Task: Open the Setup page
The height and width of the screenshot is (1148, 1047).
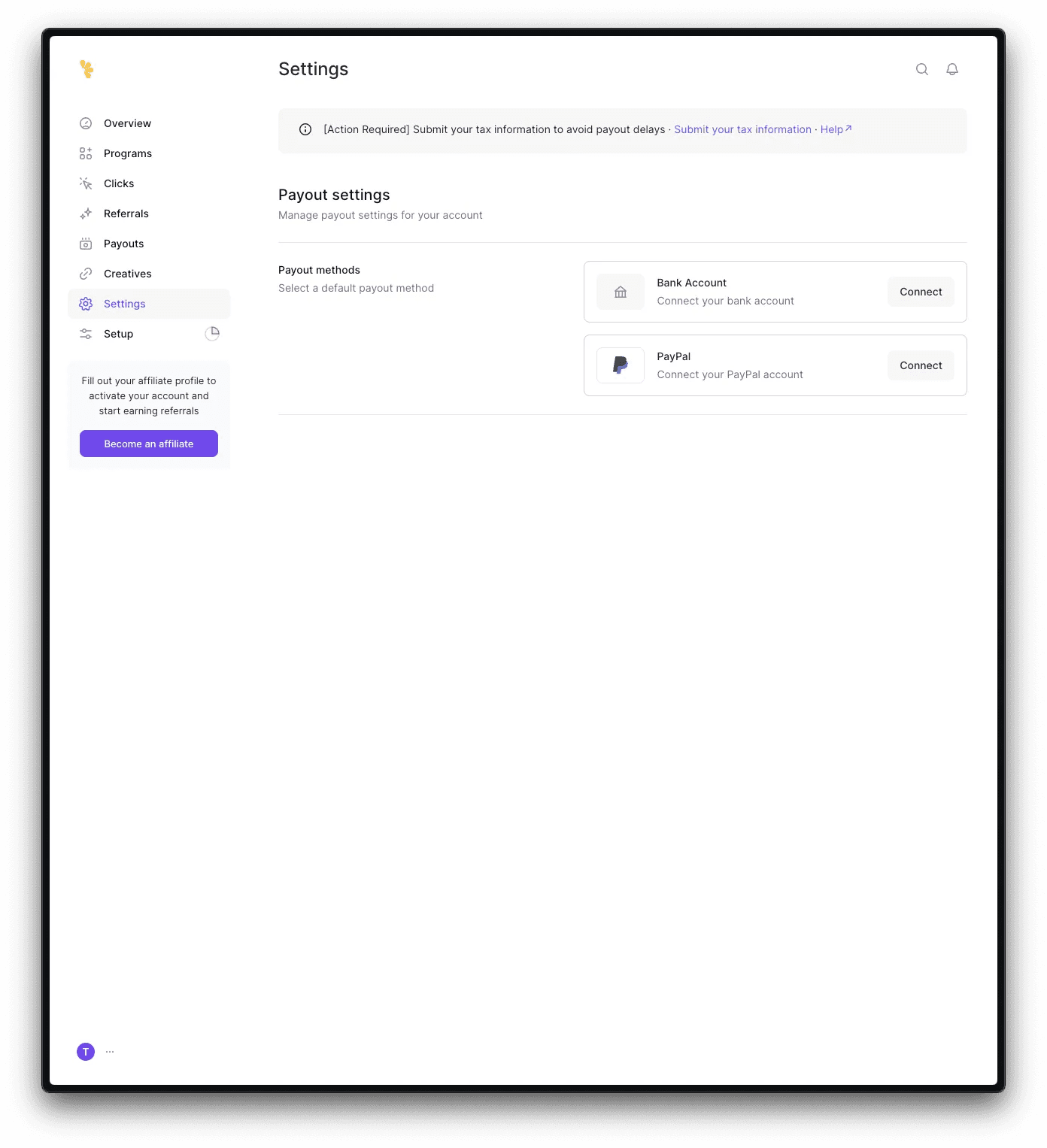Action: [149, 334]
